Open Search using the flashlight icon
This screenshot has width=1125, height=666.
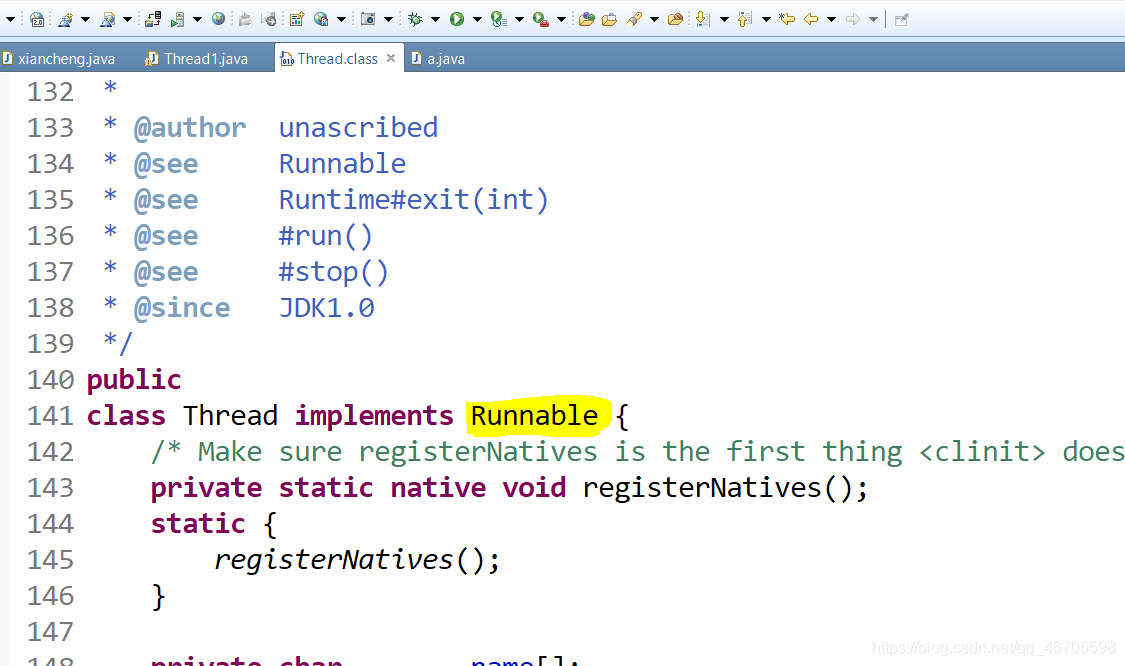pos(631,18)
